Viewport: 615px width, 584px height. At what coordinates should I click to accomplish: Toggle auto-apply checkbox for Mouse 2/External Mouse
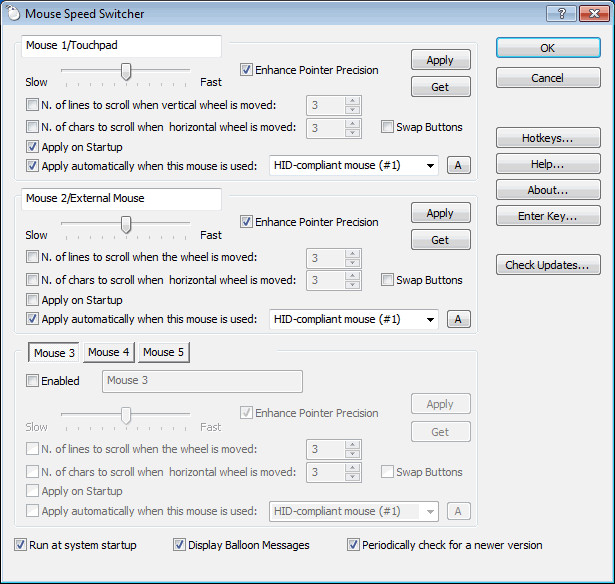point(32,318)
